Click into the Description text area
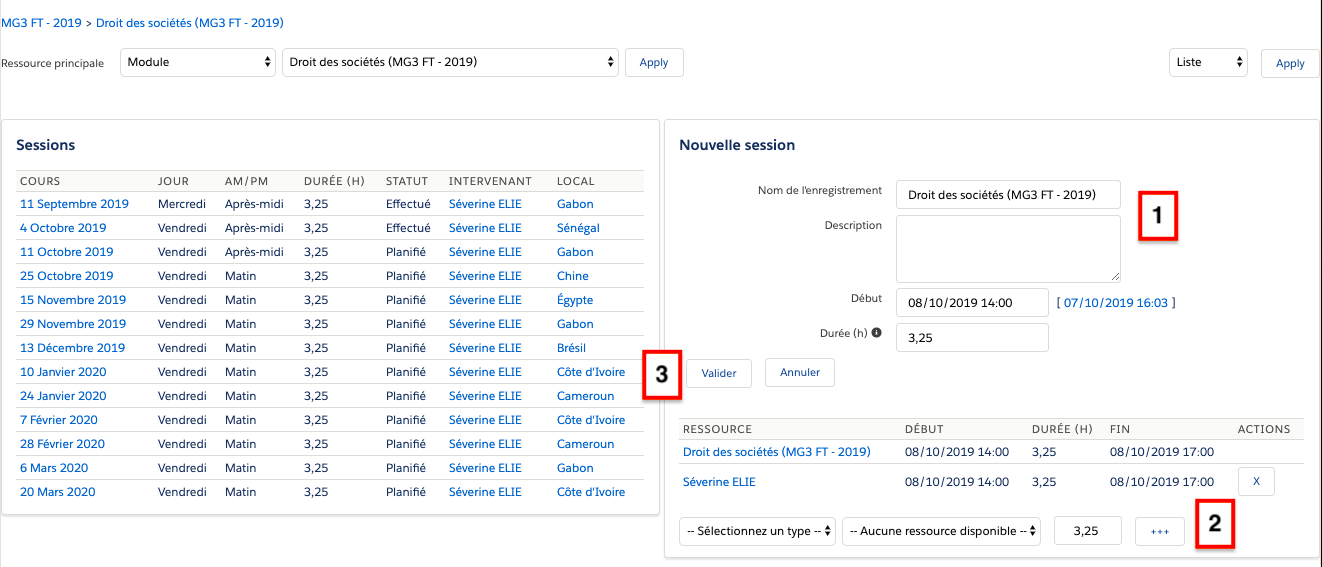The image size is (1322, 567). (1007, 249)
